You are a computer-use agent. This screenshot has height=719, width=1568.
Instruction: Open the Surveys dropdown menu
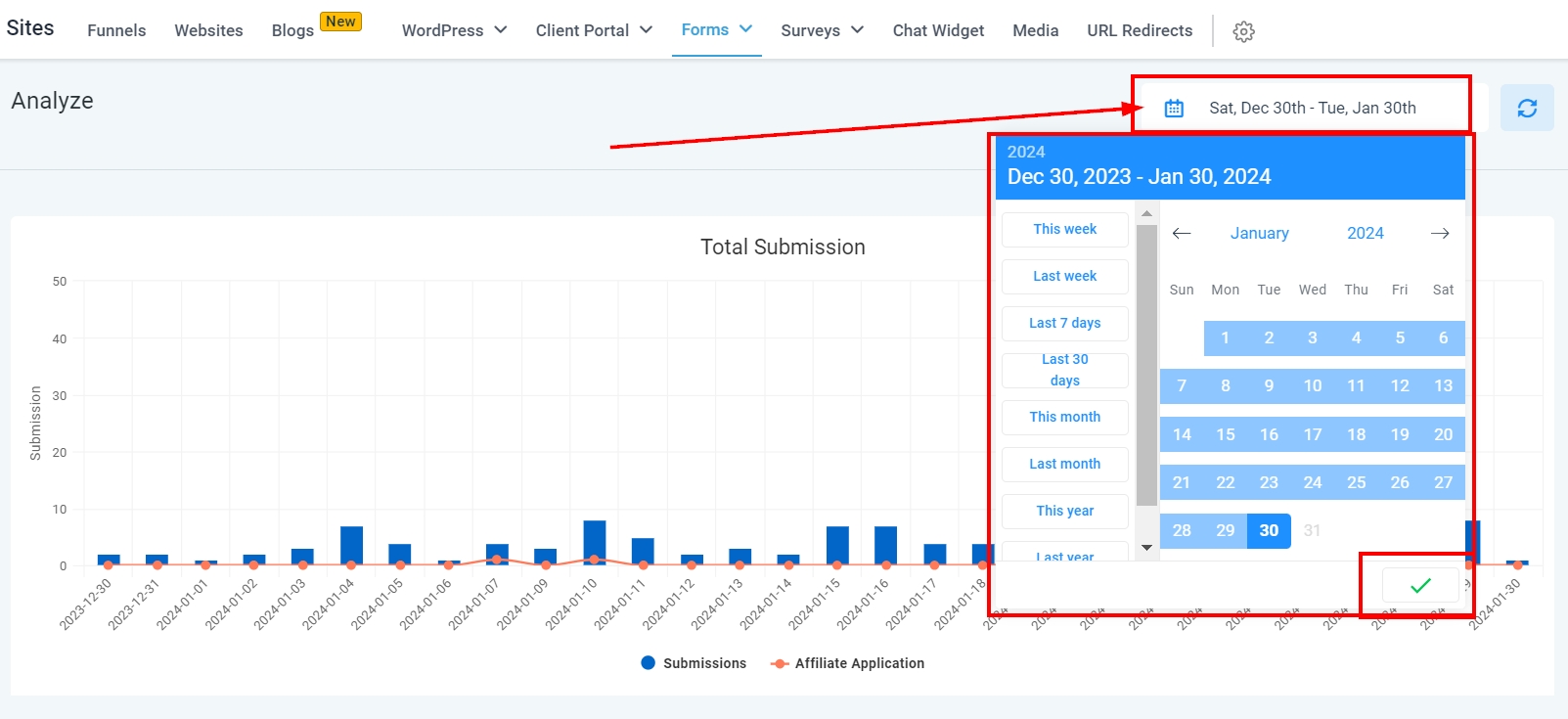pyautogui.click(x=822, y=30)
